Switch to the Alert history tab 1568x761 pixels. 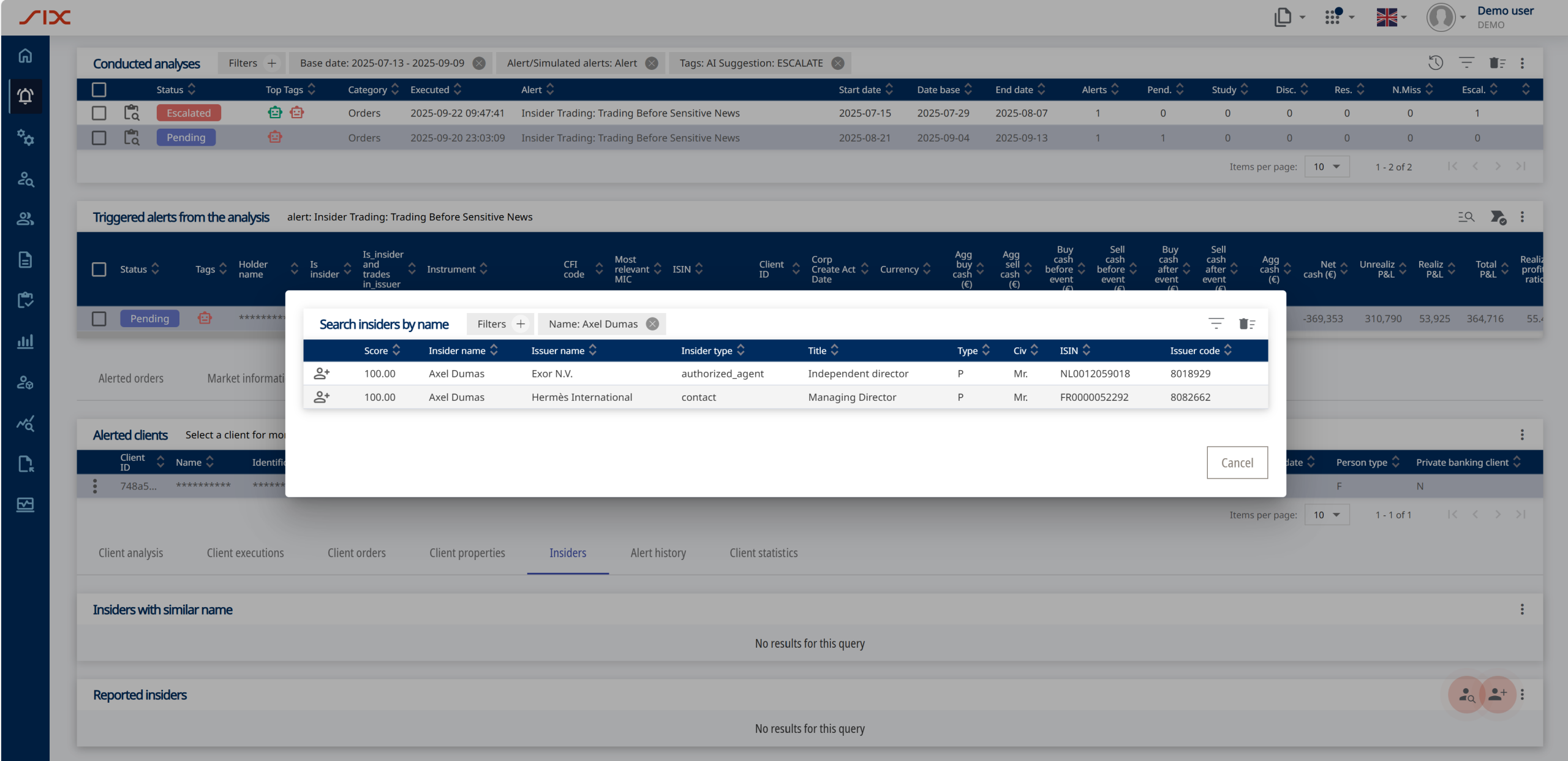pyautogui.click(x=658, y=553)
